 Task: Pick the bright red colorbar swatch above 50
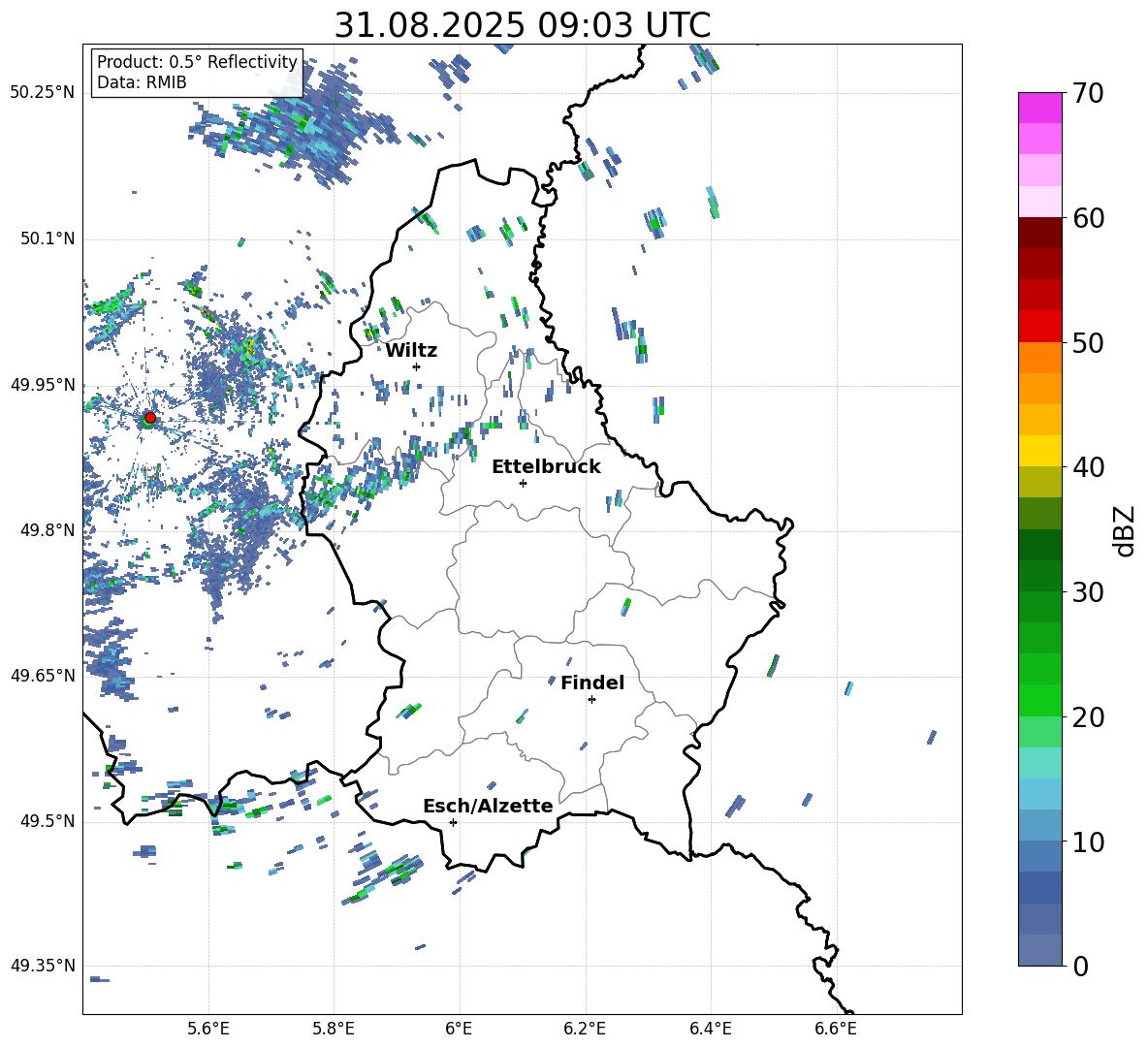click(x=1040, y=327)
